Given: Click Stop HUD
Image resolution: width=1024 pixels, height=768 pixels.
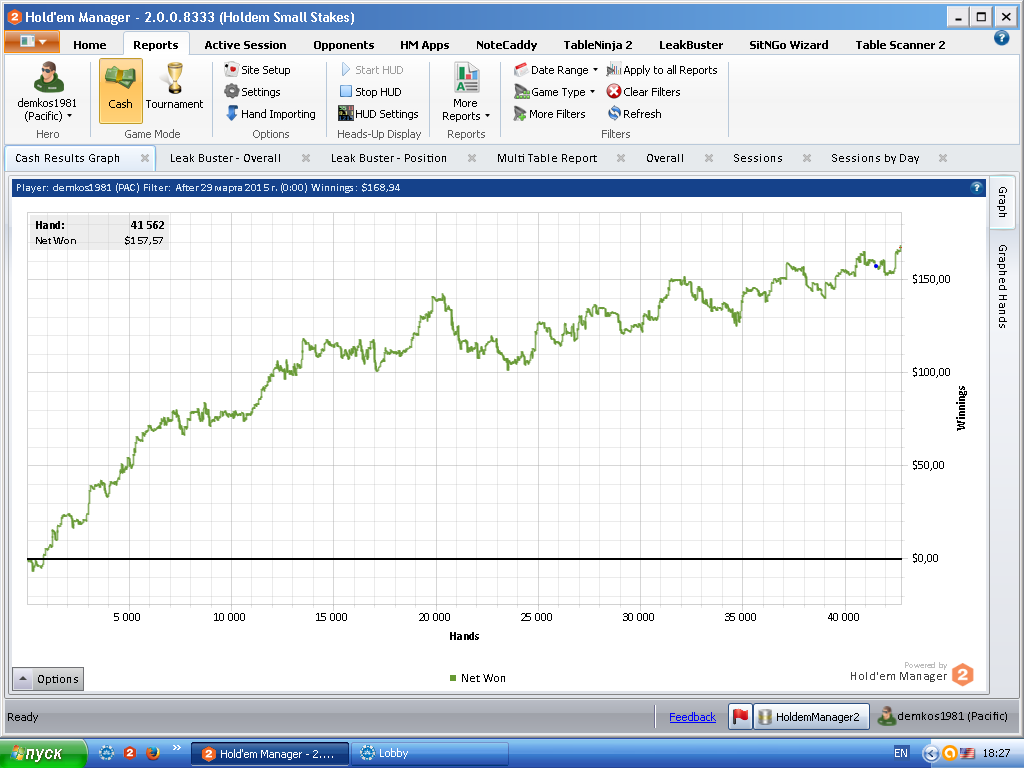Looking at the screenshot, I should [x=370, y=92].
